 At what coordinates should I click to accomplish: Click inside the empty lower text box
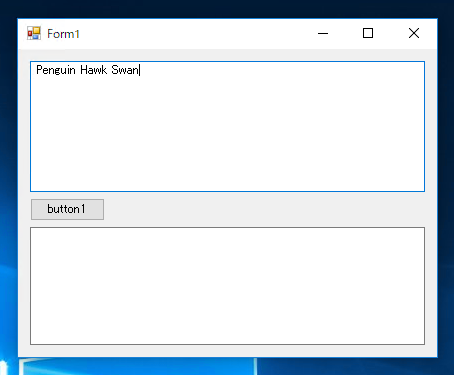227,286
